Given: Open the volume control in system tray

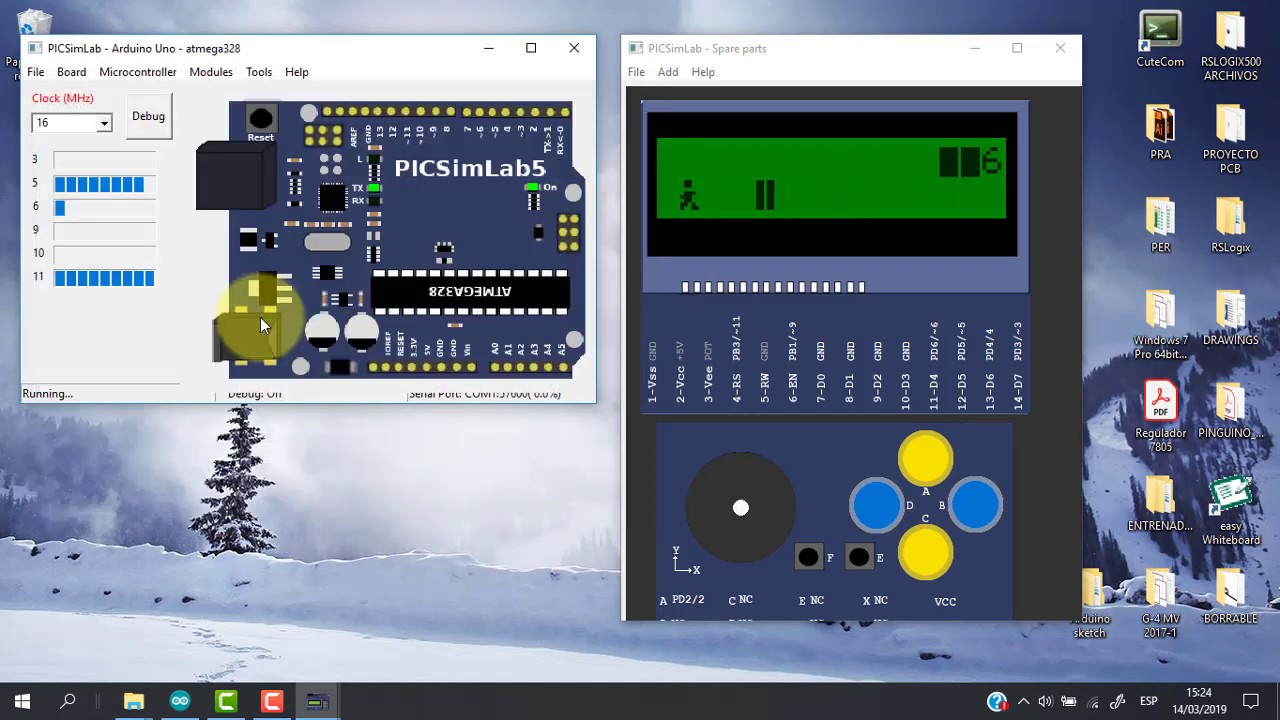Looking at the screenshot, I should click(1045, 702).
